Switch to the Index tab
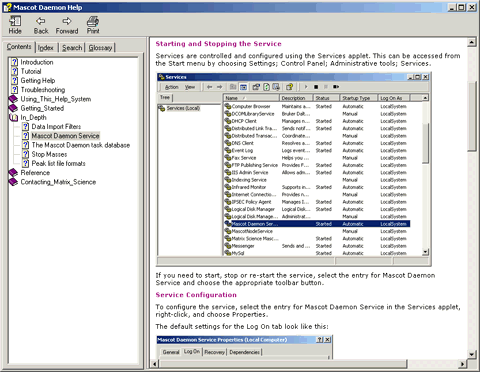 click(x=46, y=48)
